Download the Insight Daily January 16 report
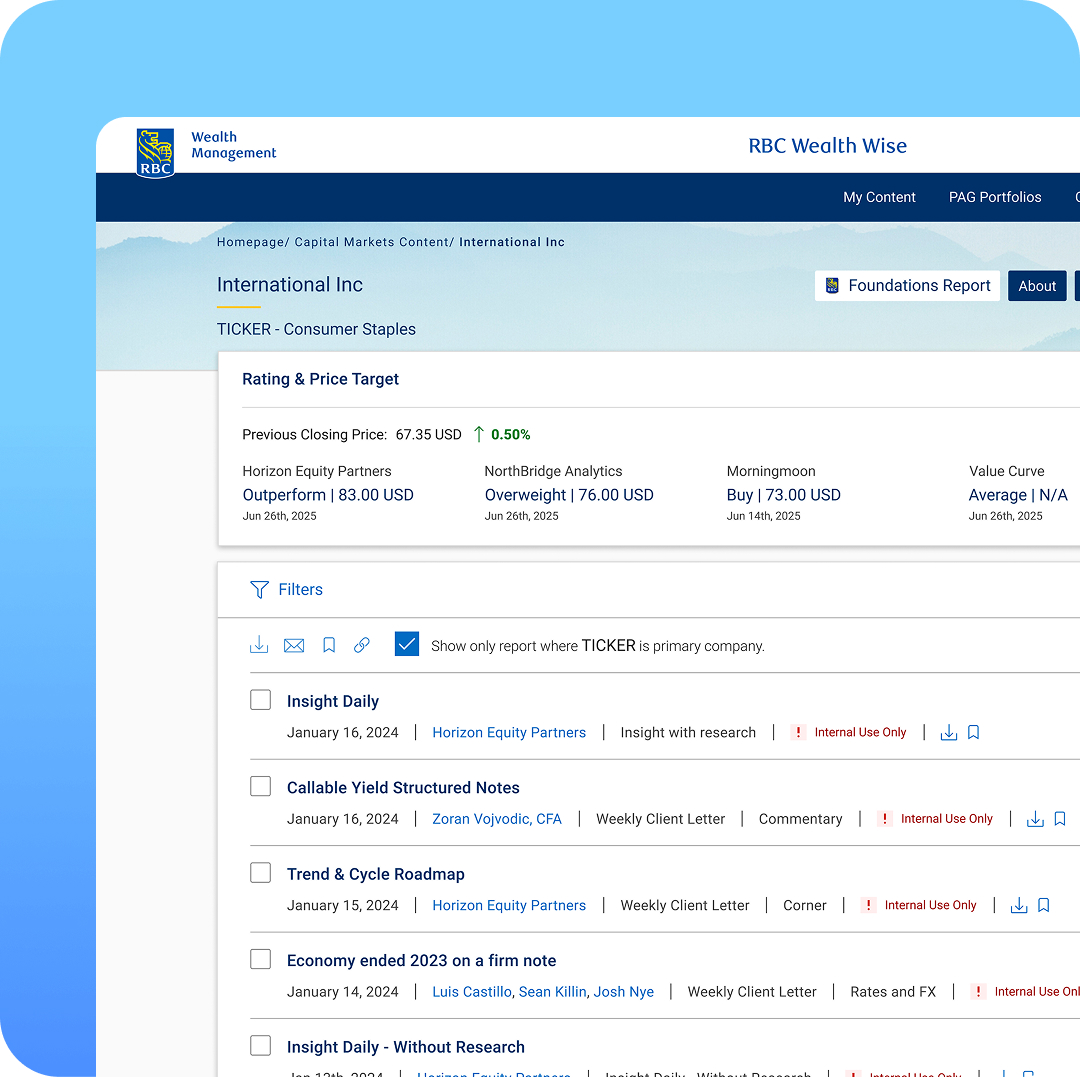 948,733
